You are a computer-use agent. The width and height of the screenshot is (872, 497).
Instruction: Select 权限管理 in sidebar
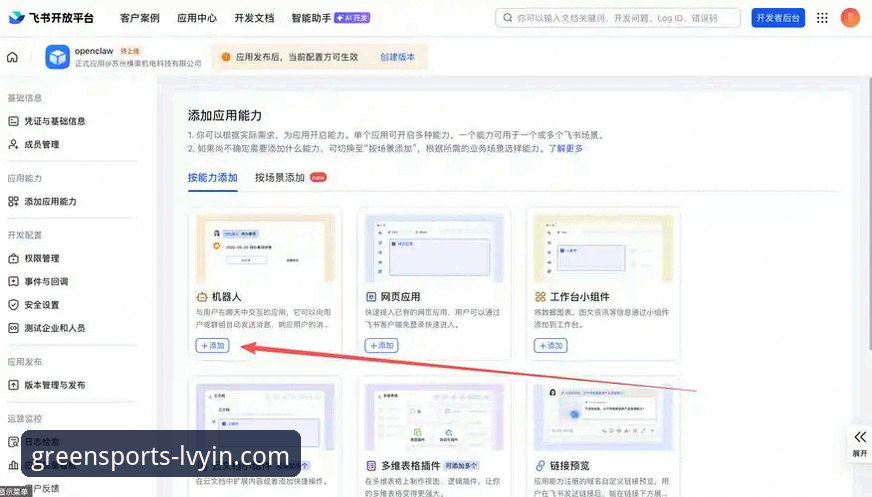(x=42, y=259)
